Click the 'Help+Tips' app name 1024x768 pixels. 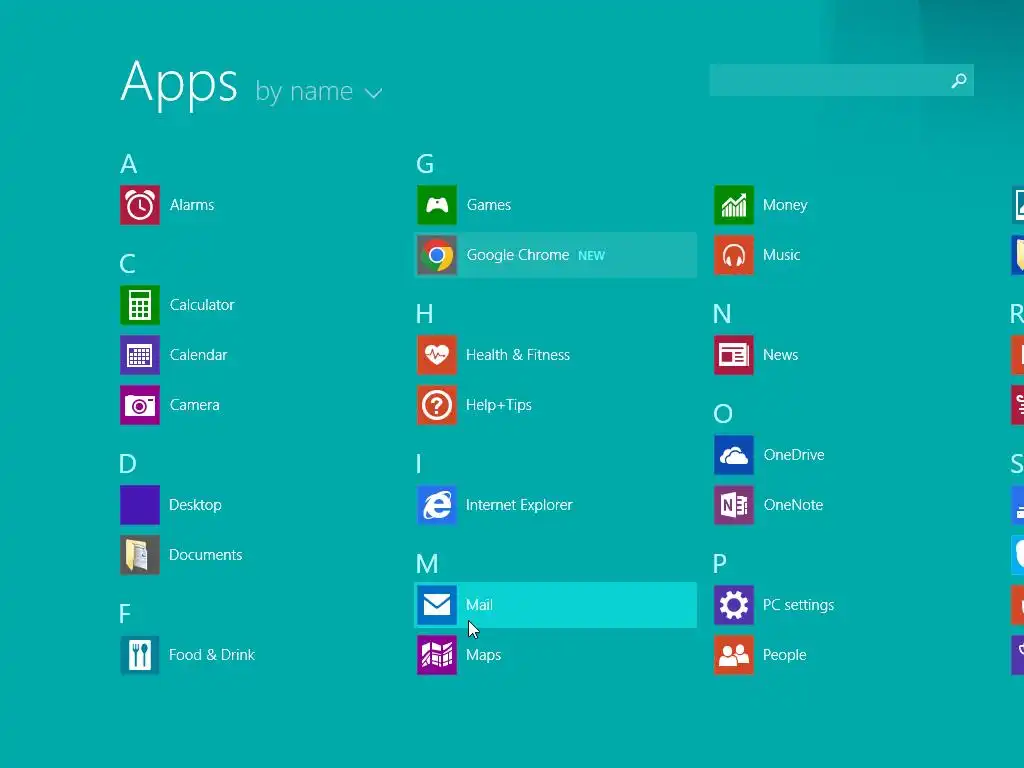tap(499, 405)
